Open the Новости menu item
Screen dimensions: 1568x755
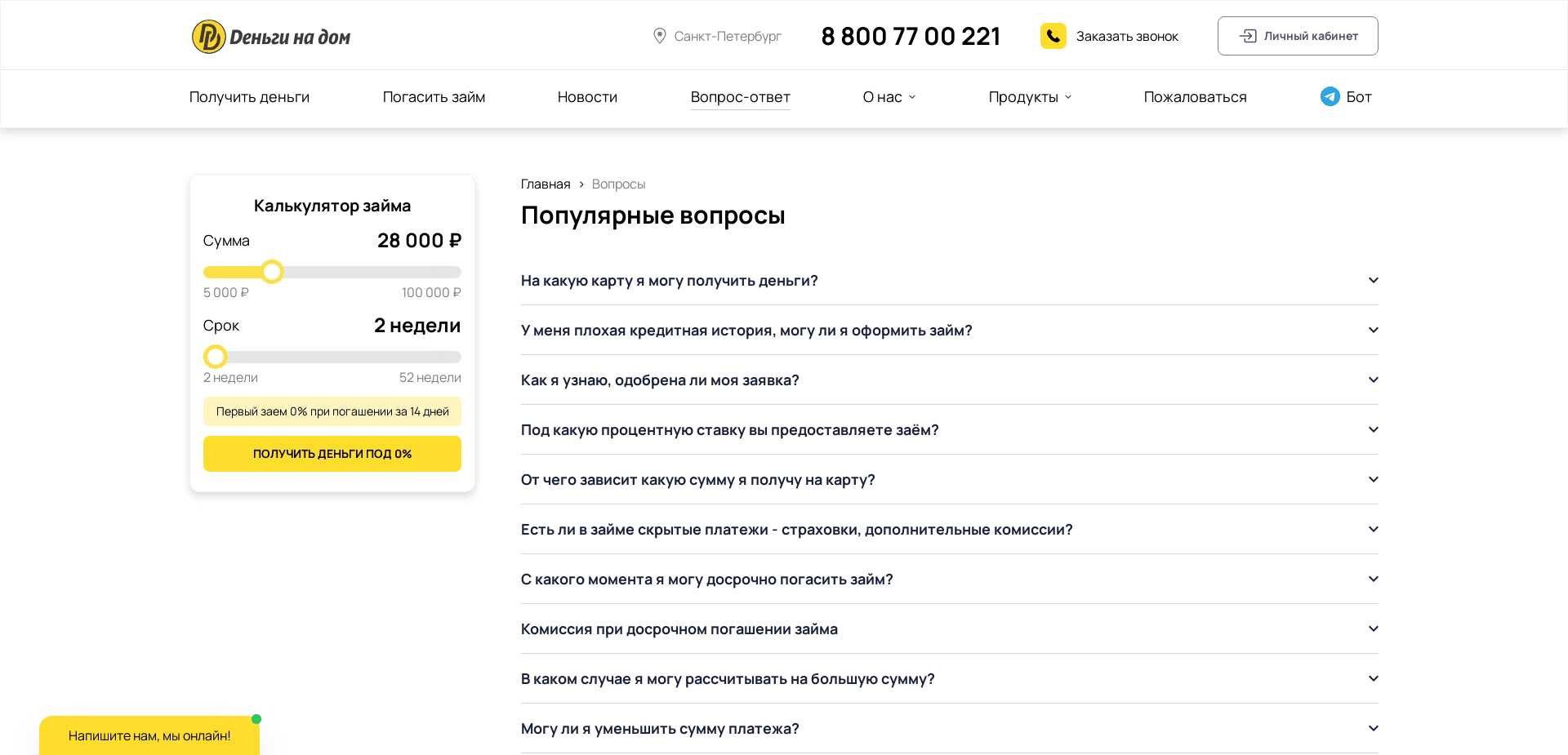[587, 97]
